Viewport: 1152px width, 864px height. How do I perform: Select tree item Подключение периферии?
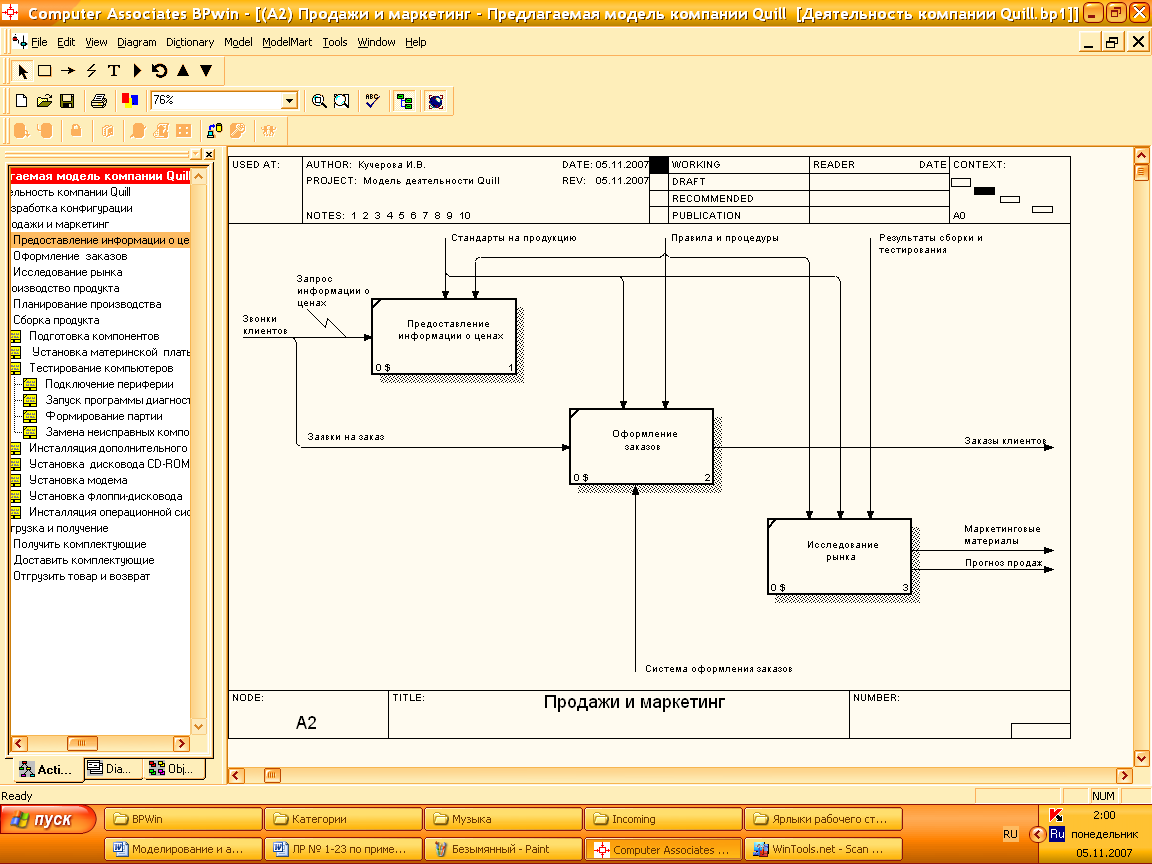click(x=109, y=384)
